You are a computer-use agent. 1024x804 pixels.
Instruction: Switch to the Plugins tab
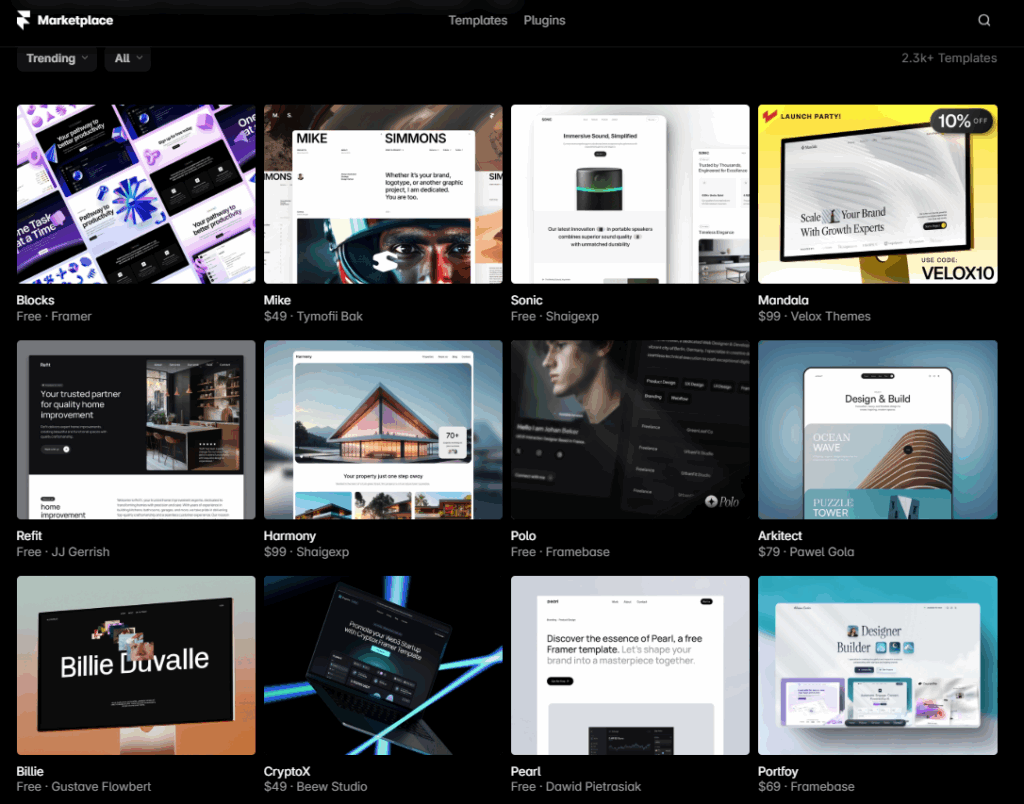pos(544,19)
